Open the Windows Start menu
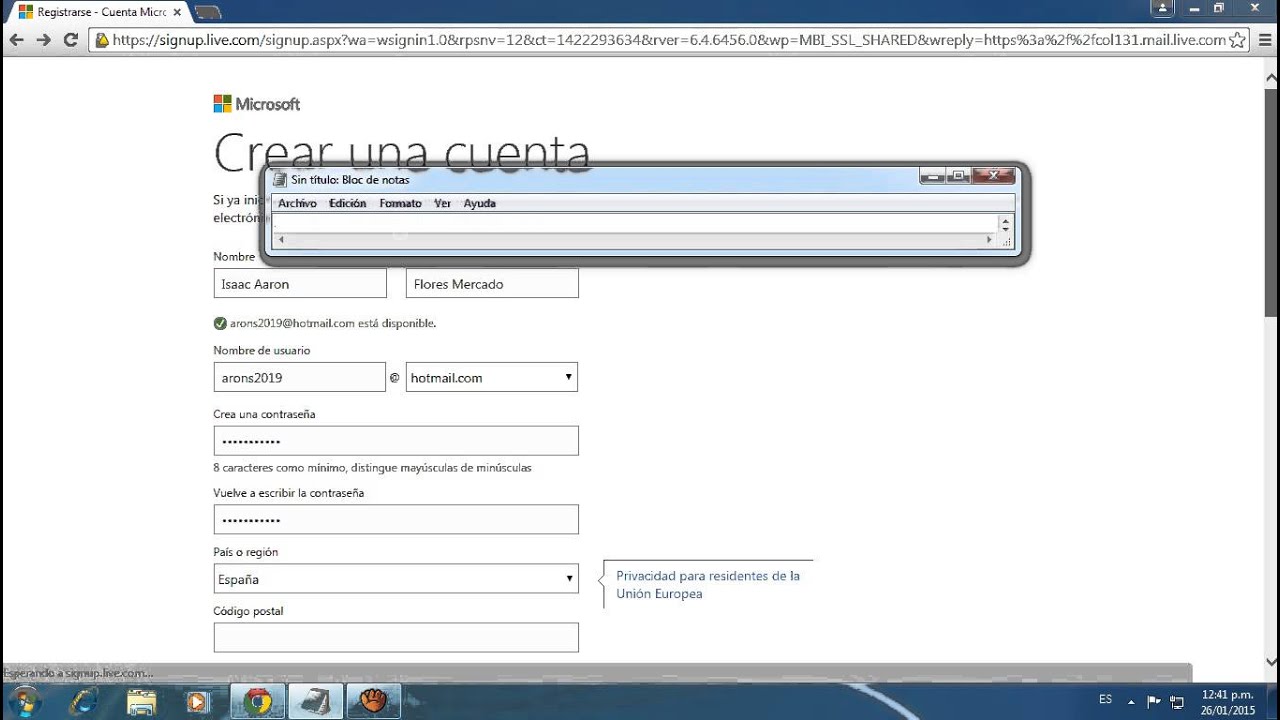This screenshot has height=720, width=1280. pos(23,700)
